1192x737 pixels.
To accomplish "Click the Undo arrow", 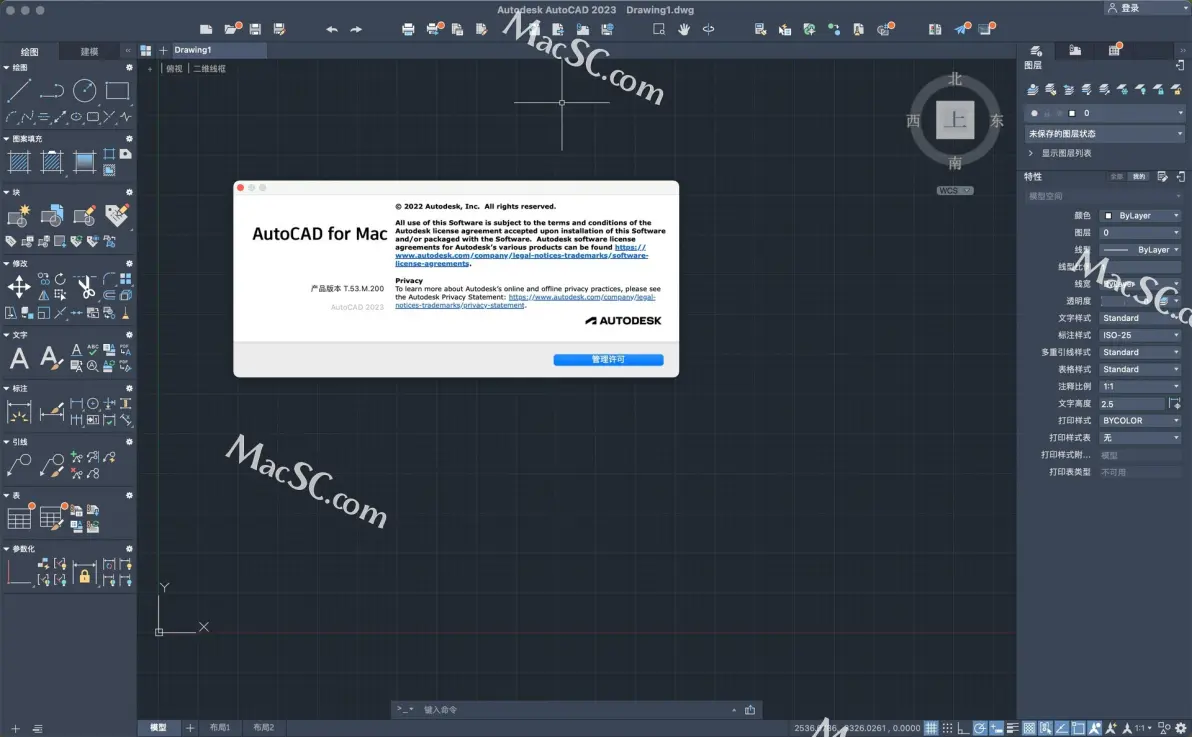I will (331, 29).
